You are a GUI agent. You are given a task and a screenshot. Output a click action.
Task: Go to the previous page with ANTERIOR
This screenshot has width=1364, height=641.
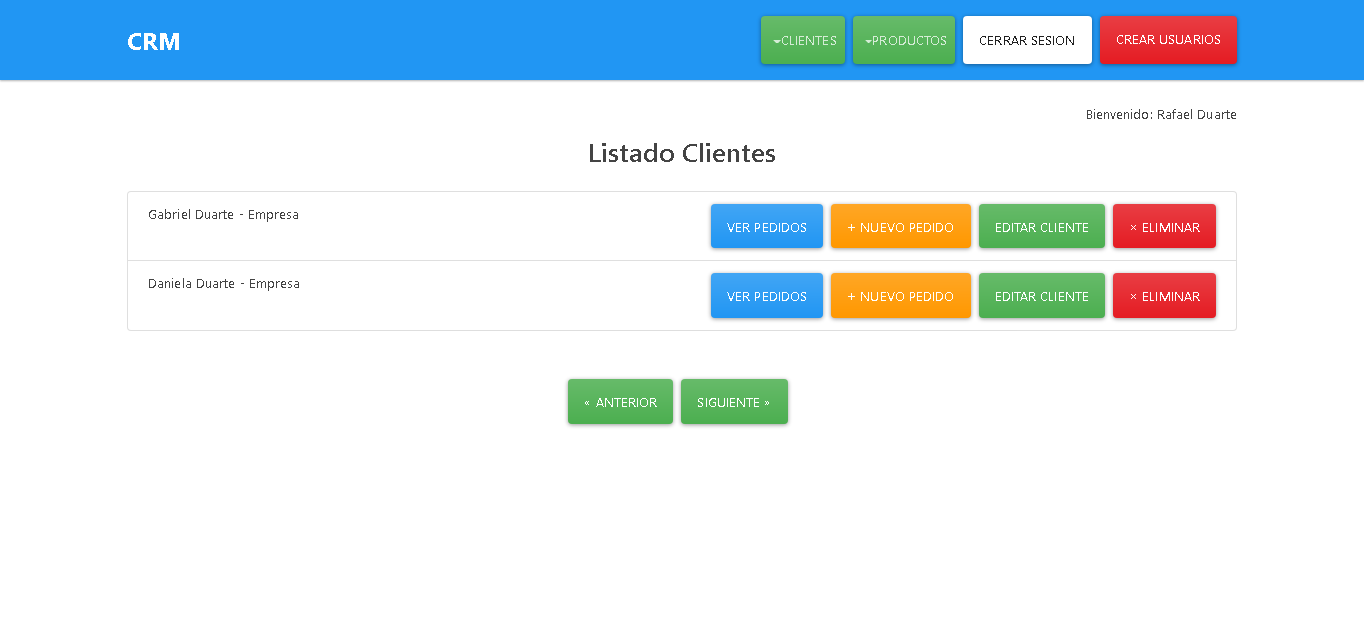[x=620, y=401]
